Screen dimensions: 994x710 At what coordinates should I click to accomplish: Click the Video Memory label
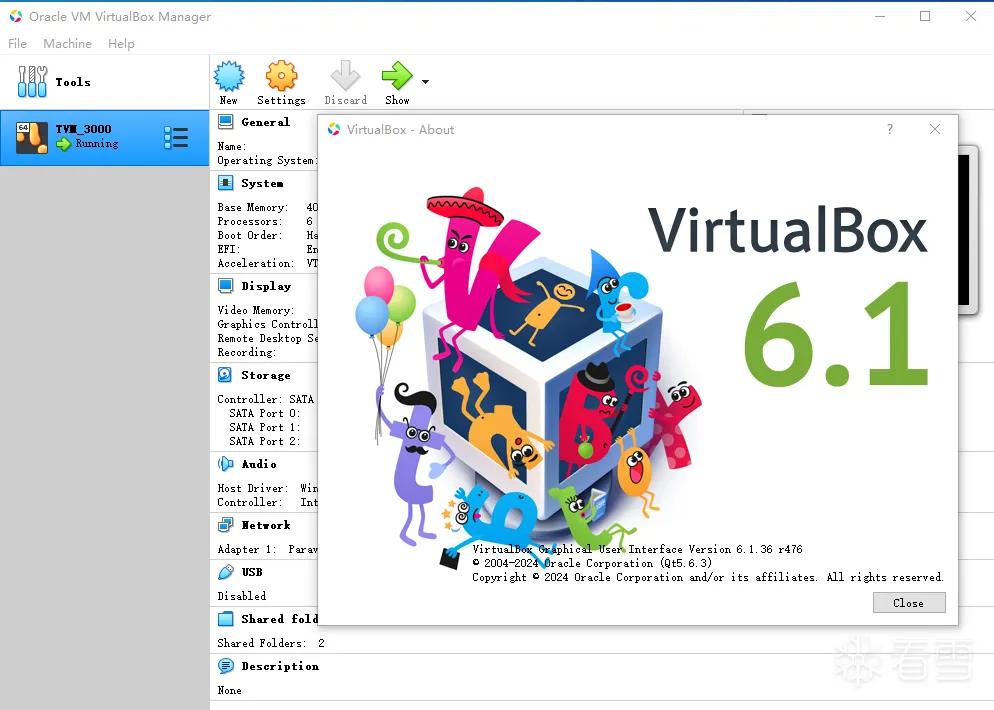coord(255,310)
